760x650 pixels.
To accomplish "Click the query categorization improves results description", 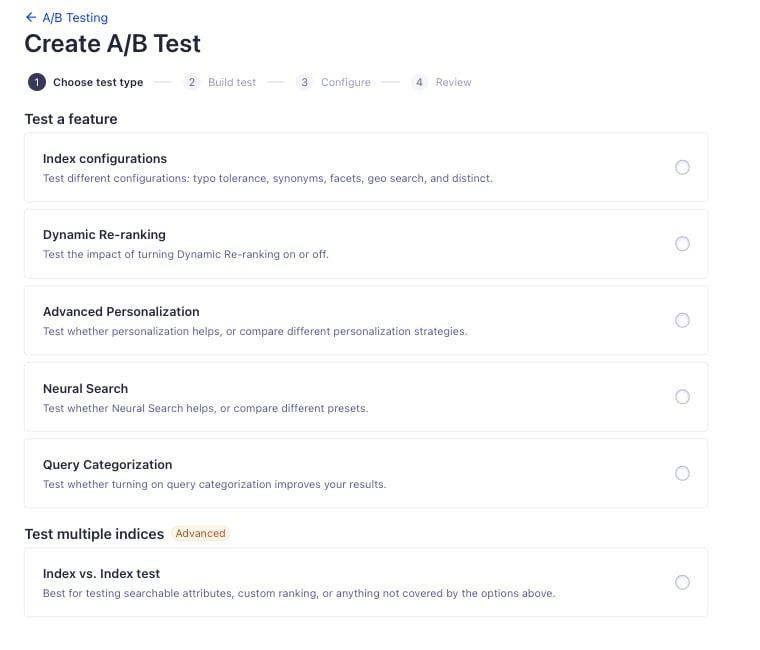I will [215, 484].
